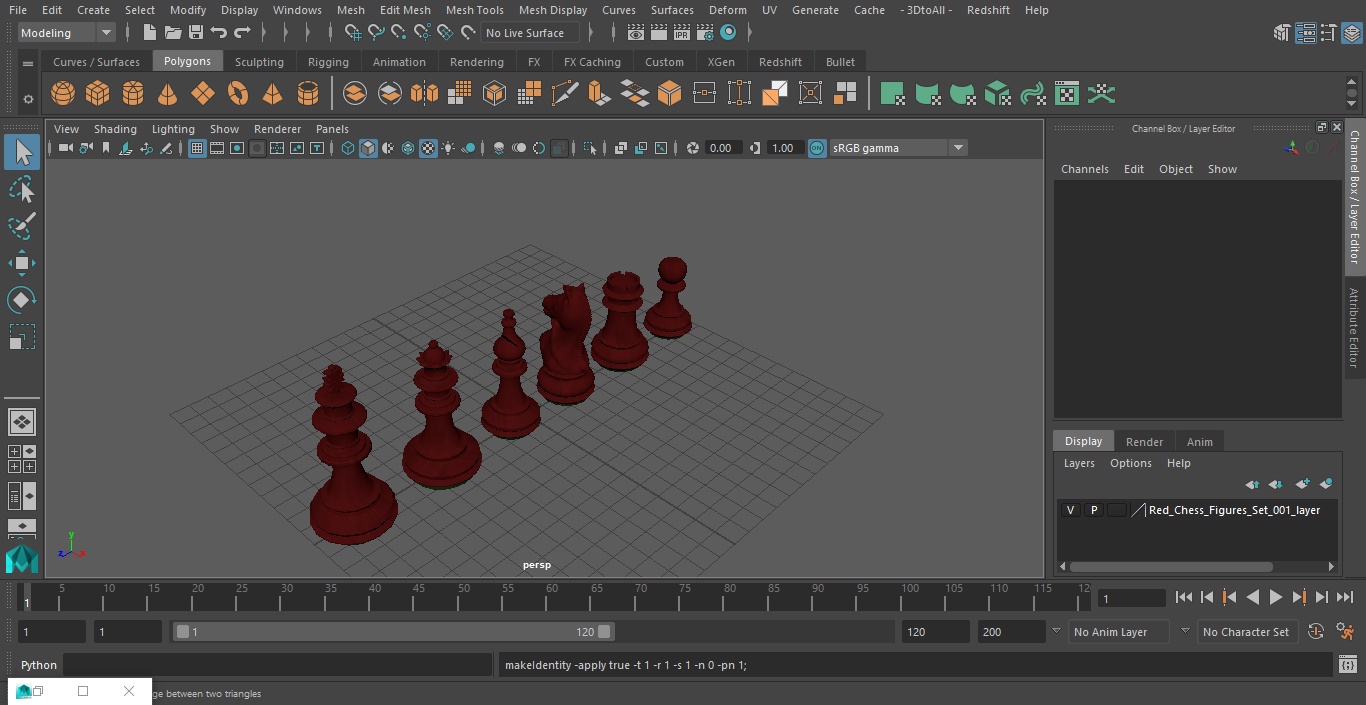Click the Open Scene folder icon
This screenshot has width=1366, height=705.
(x=173, y=33)
